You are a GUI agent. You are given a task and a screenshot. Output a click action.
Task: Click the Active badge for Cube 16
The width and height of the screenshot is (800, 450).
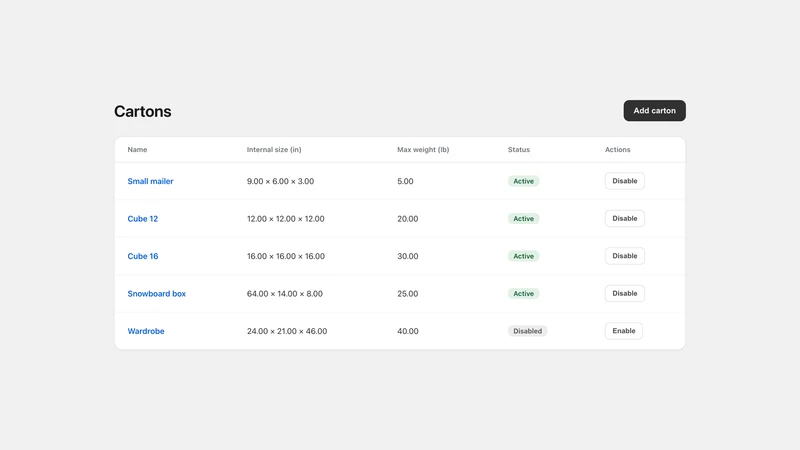523,256
